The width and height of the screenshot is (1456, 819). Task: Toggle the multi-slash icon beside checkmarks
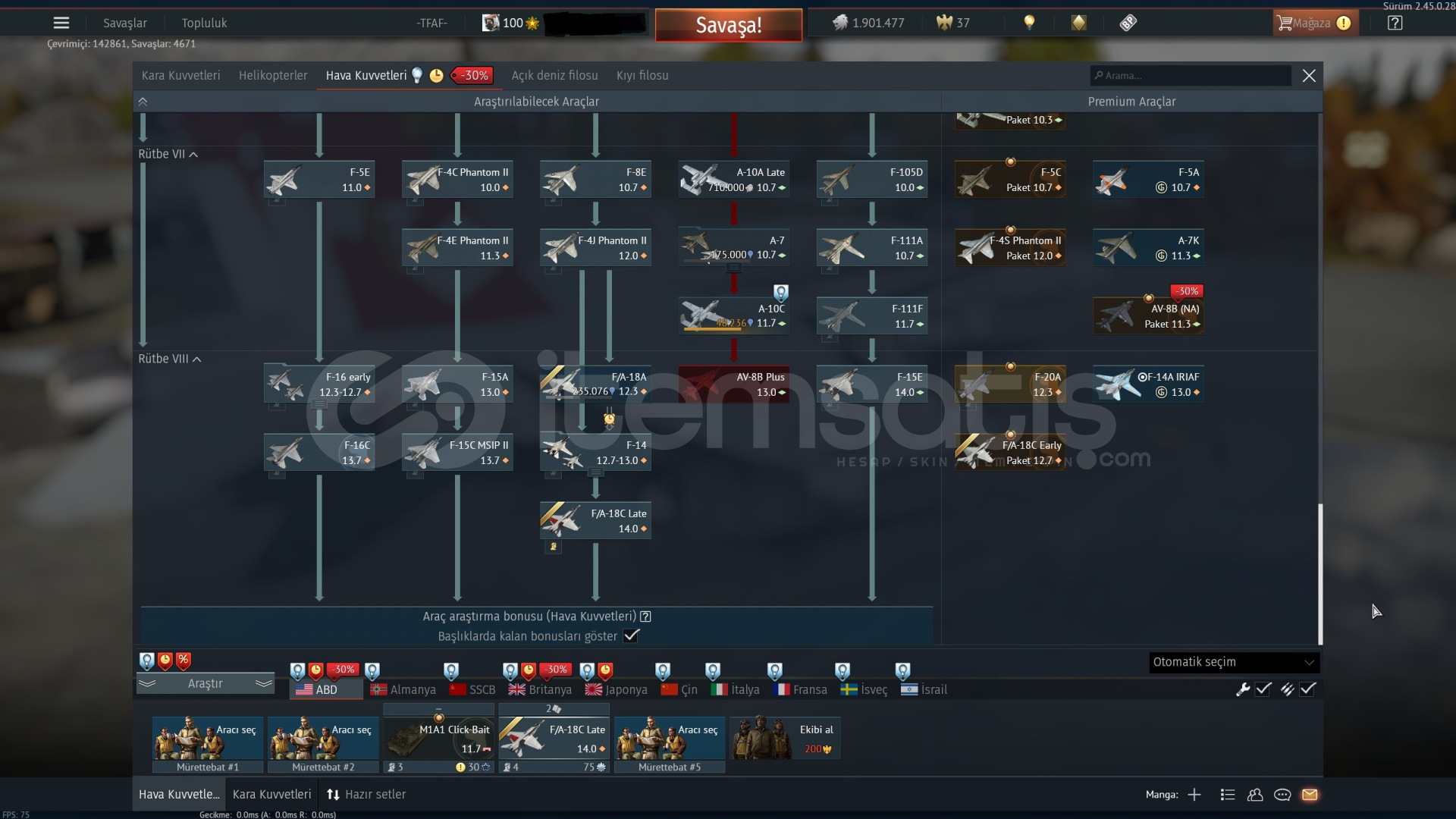[x=1287, y=689]
